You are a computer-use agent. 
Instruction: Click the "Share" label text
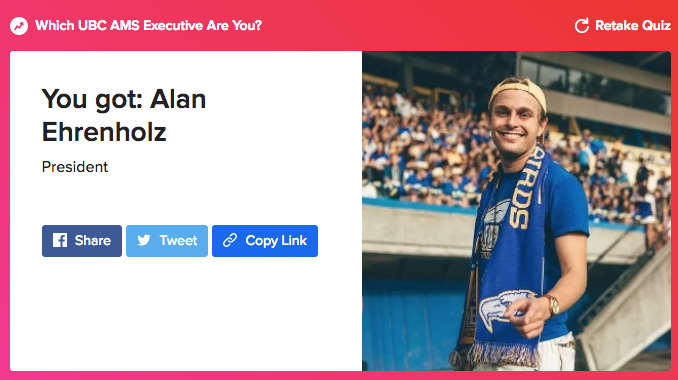pos(93,240)
